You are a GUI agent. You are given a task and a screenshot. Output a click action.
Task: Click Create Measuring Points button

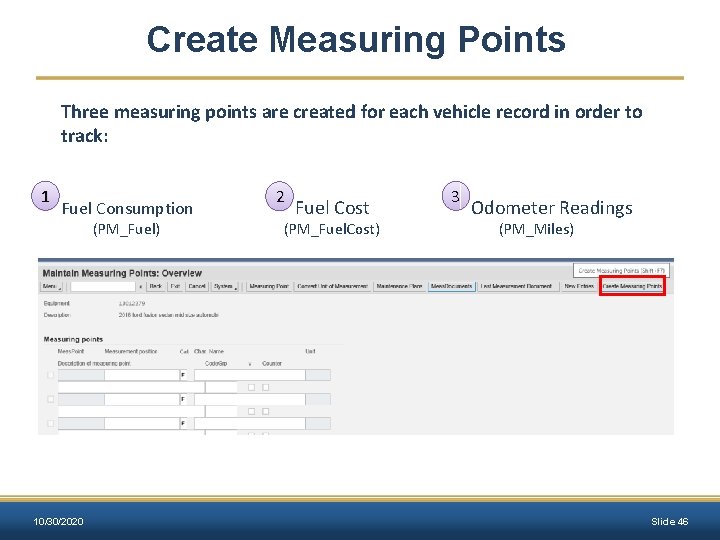[x=632, y=286]
